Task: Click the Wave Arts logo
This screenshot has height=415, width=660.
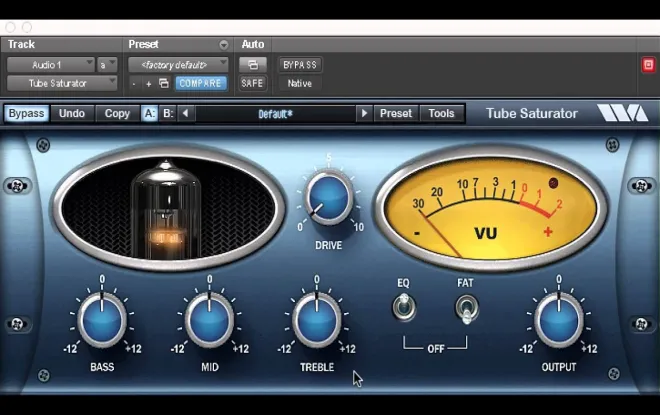Action: coord(622,114)
